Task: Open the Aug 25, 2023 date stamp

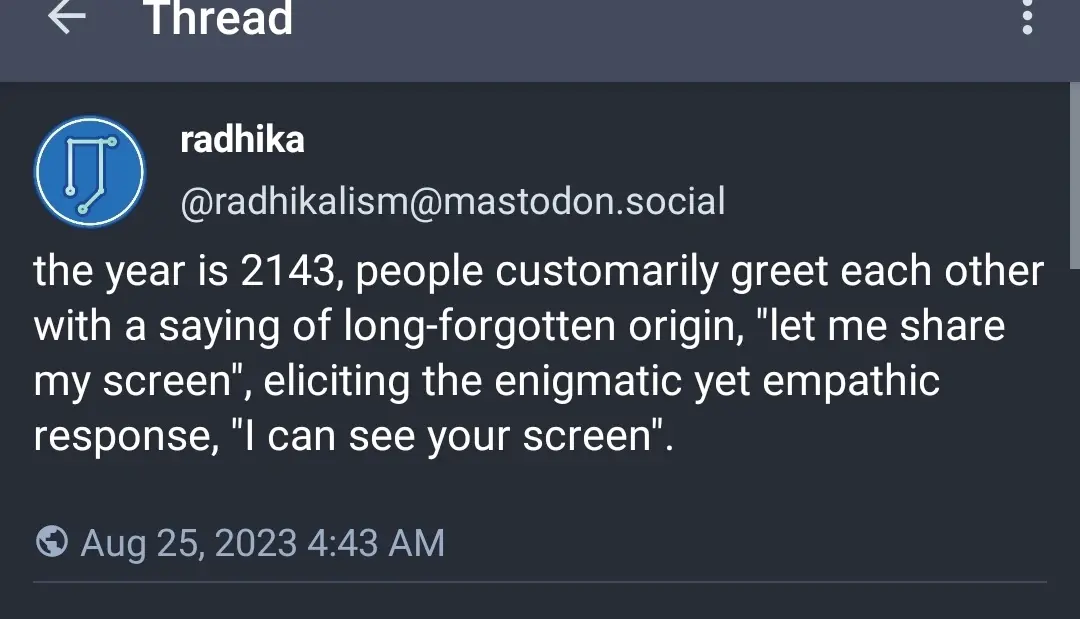Action: 189,543
